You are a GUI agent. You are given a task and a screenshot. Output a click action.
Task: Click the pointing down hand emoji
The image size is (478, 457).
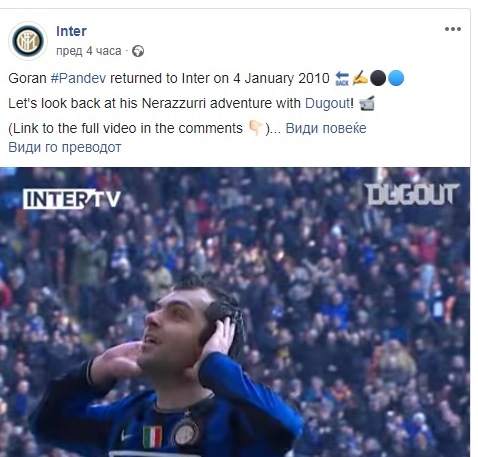point(255,128)
